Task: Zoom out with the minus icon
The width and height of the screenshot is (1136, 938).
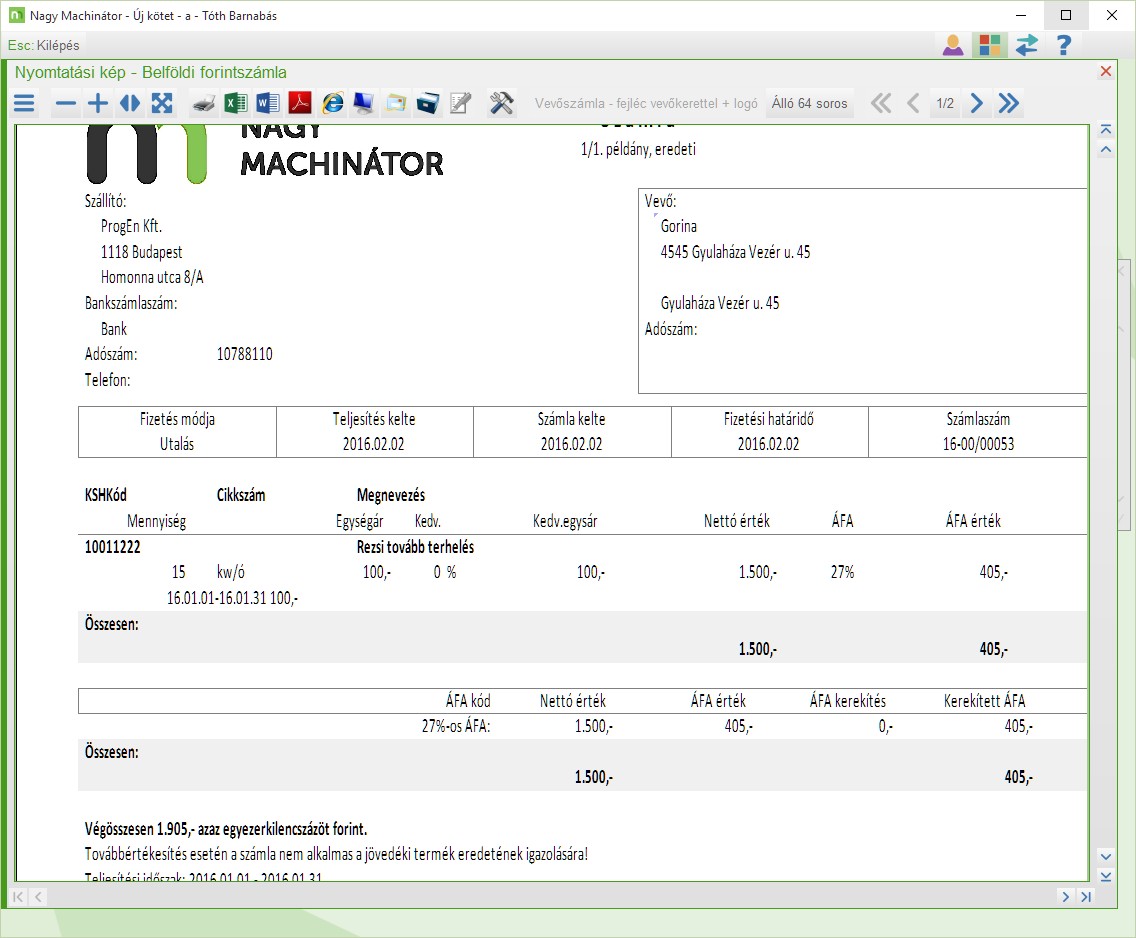Action: (66, 103)
